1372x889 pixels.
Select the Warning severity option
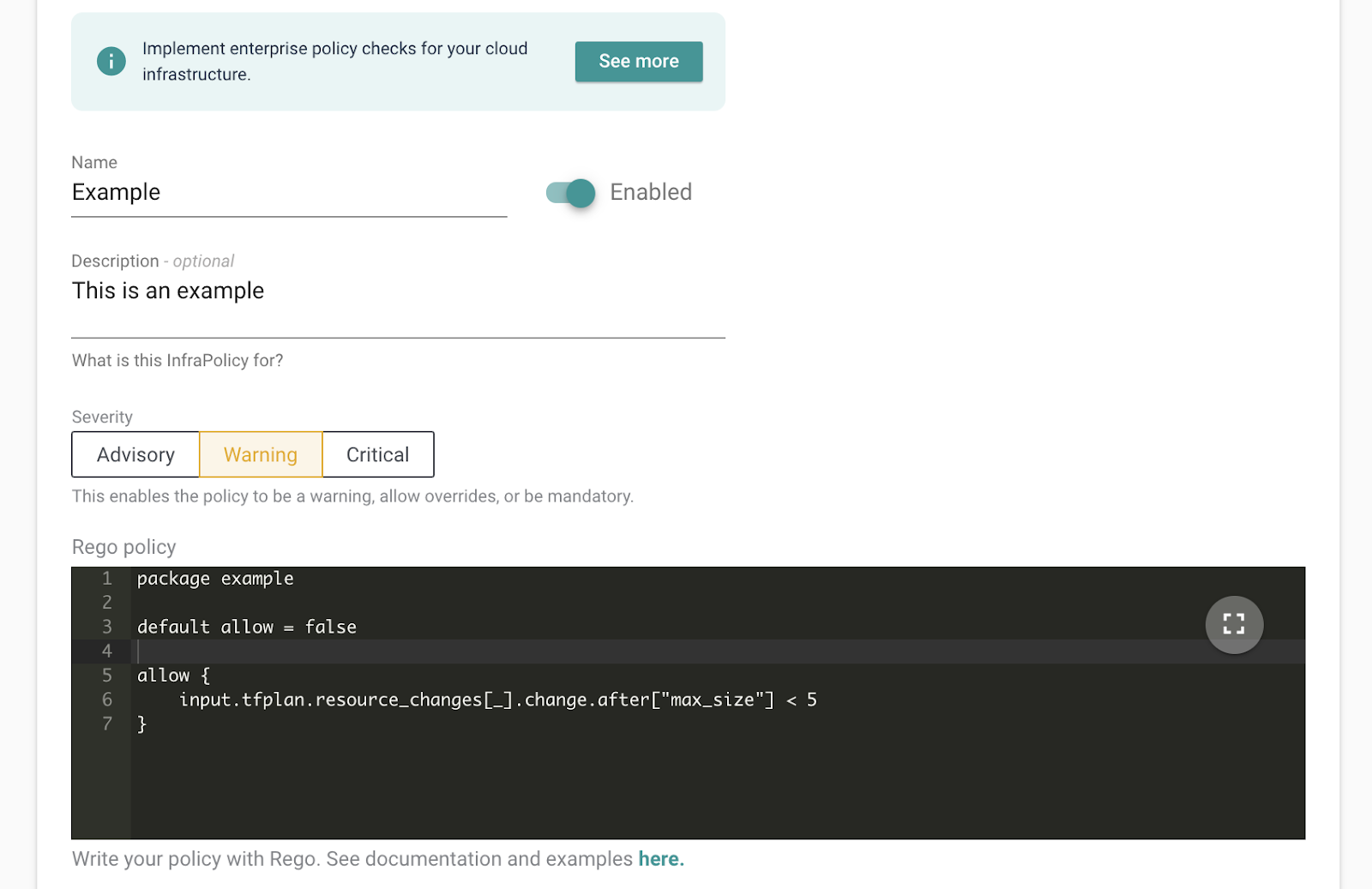point(261,454)
